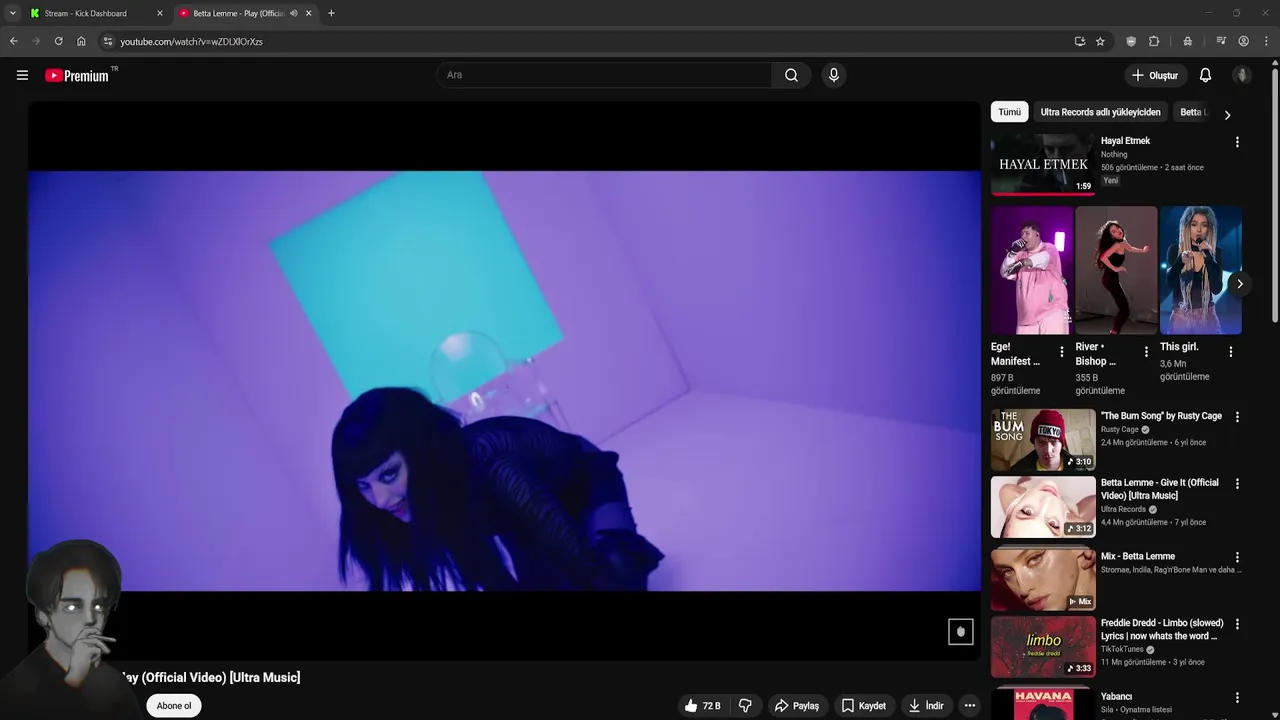
Task: Open the Ege! Manifest short thumbnail
Action: point(1031,270)
